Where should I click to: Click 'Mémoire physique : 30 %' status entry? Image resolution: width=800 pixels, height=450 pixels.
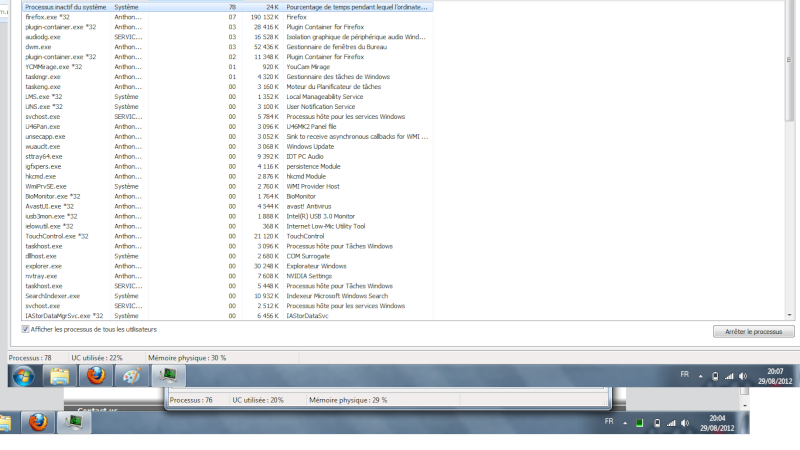point(187,358)
